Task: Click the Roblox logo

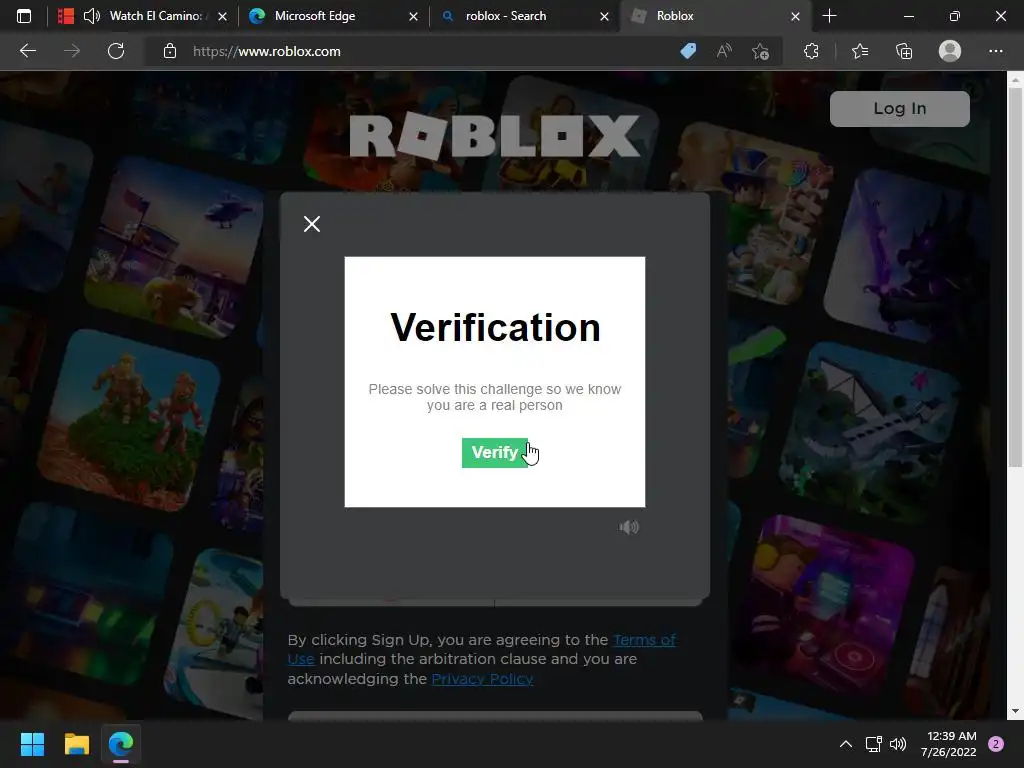Action: tap(494, 136)
